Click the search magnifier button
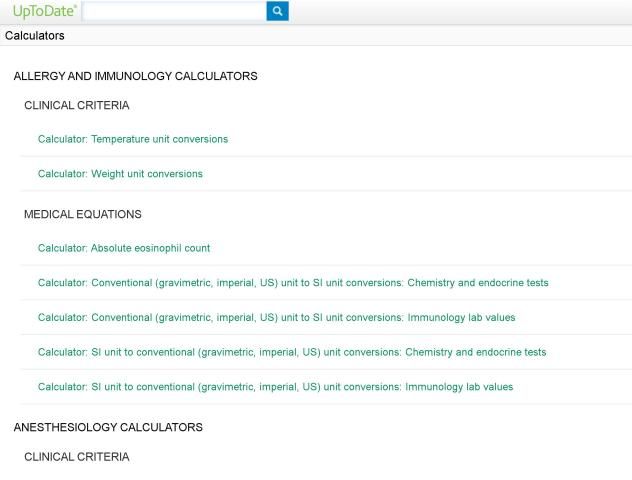 (277, 11)
